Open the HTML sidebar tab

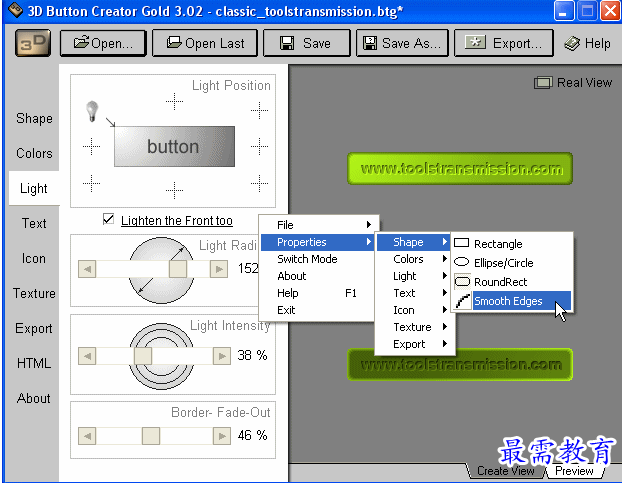point(34,363)
